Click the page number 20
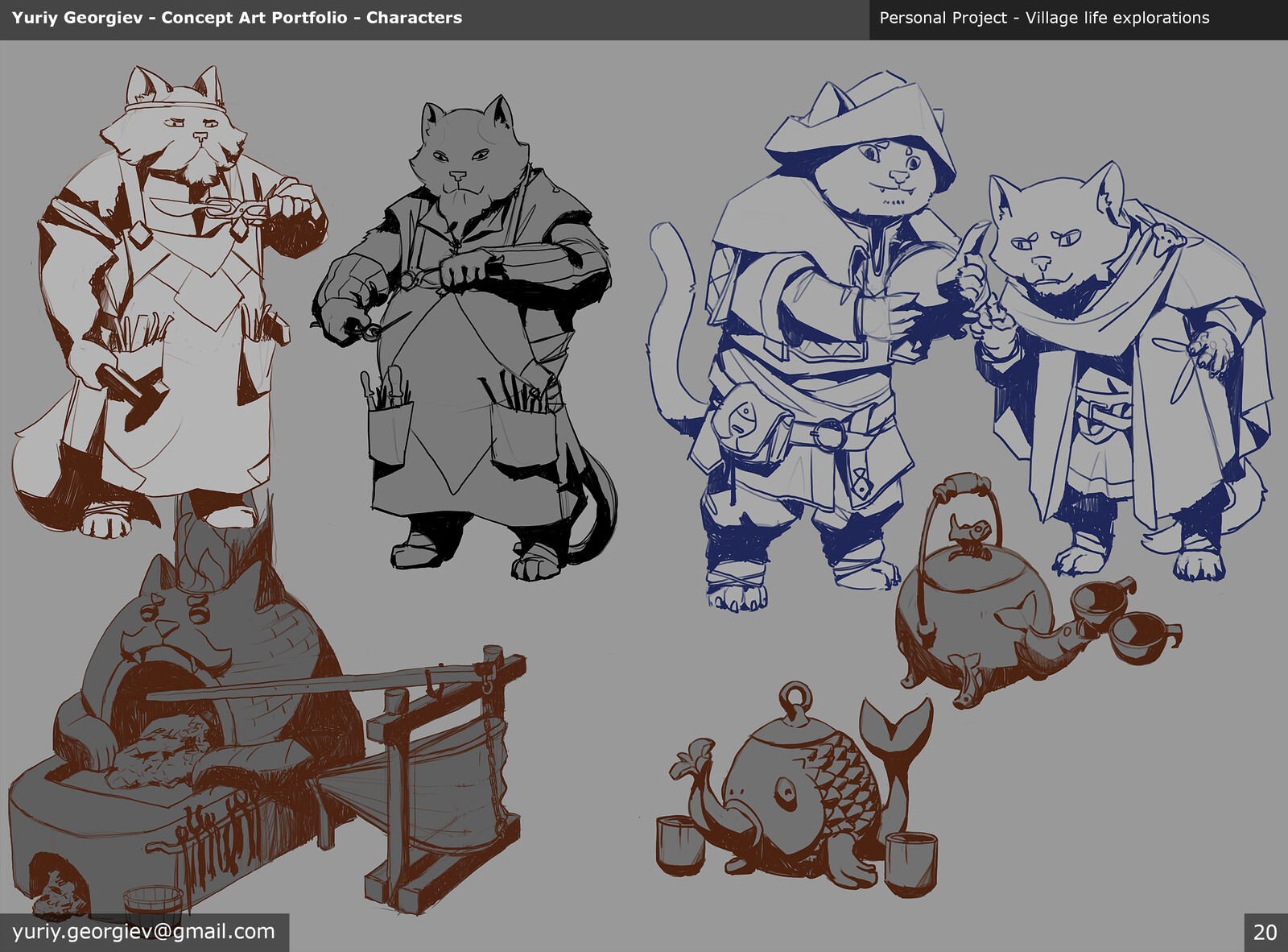This screenshot has height=952, width=1288. point(1265,933)
